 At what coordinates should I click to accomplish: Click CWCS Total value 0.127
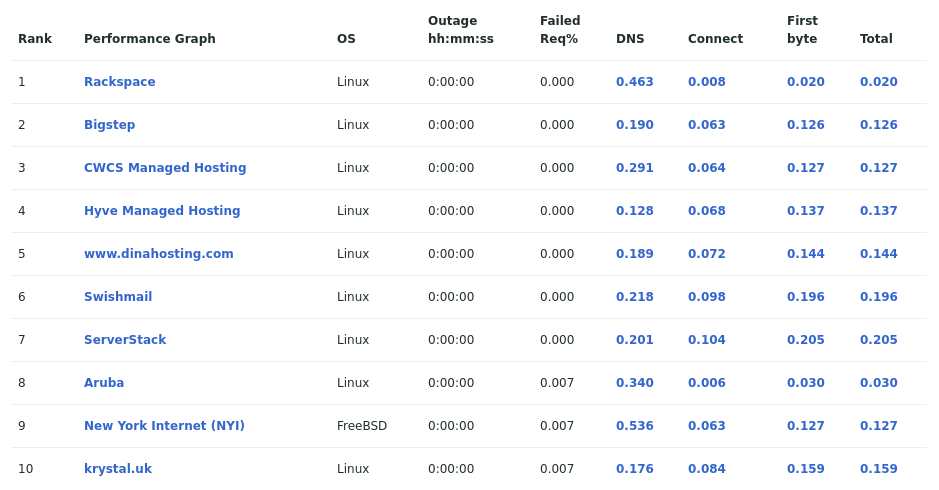(879, 168)
